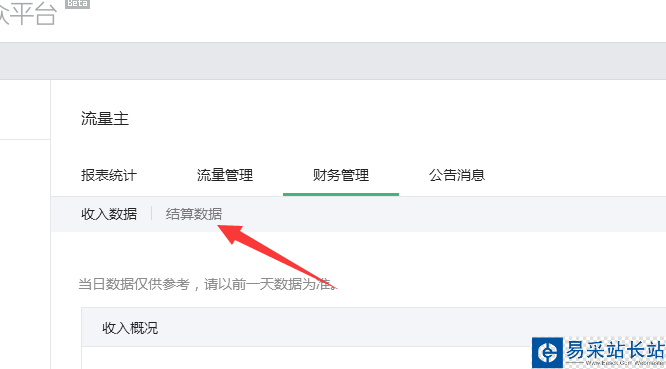Click the gray banner bar below header
This screenshot has height=369, width=666.
[333, 61]
